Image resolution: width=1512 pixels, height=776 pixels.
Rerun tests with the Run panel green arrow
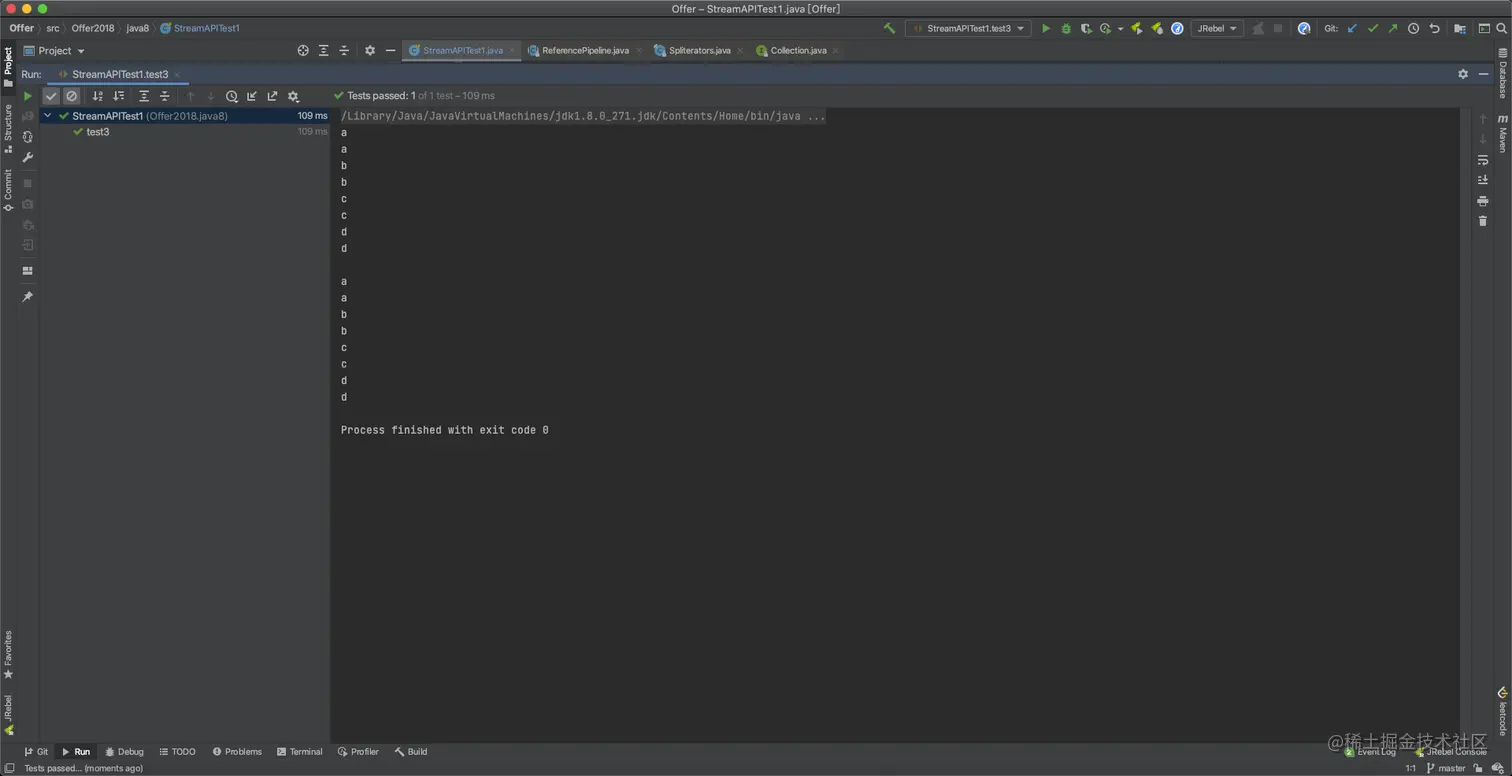[28, 96]
